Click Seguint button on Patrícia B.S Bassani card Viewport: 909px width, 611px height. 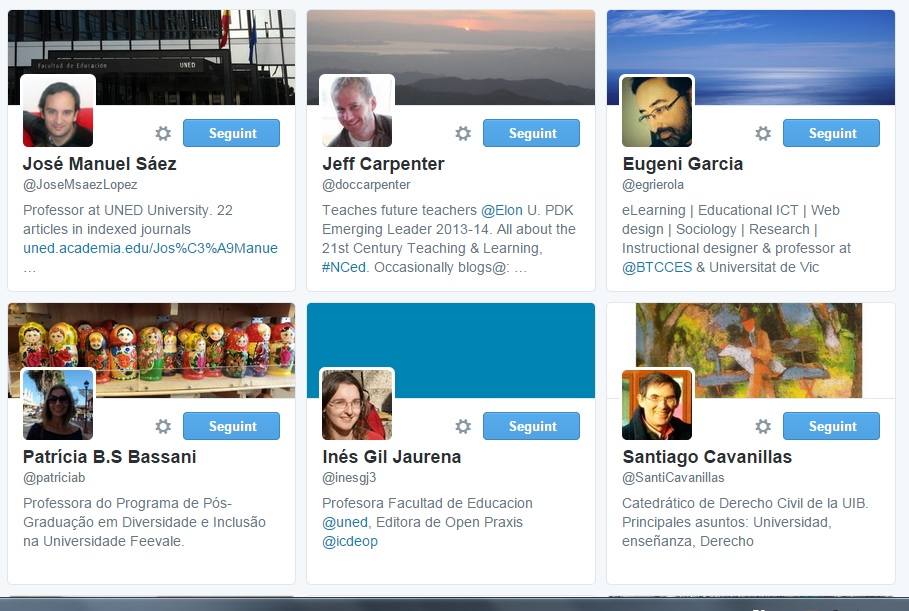pyautogui.click(x=231, y=426)
